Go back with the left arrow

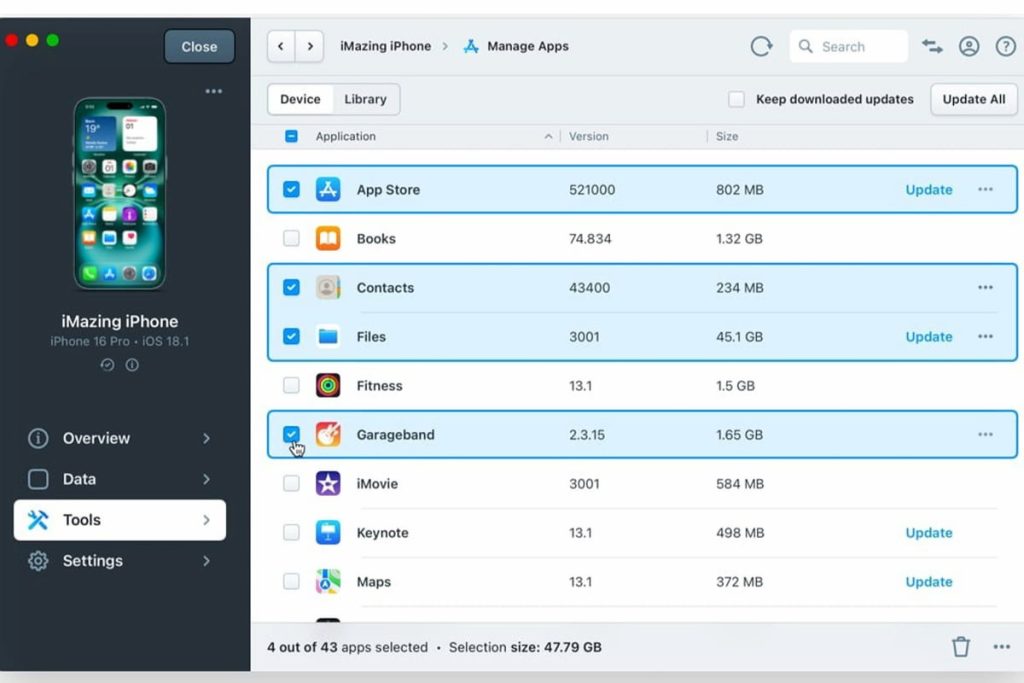[281, 46]
